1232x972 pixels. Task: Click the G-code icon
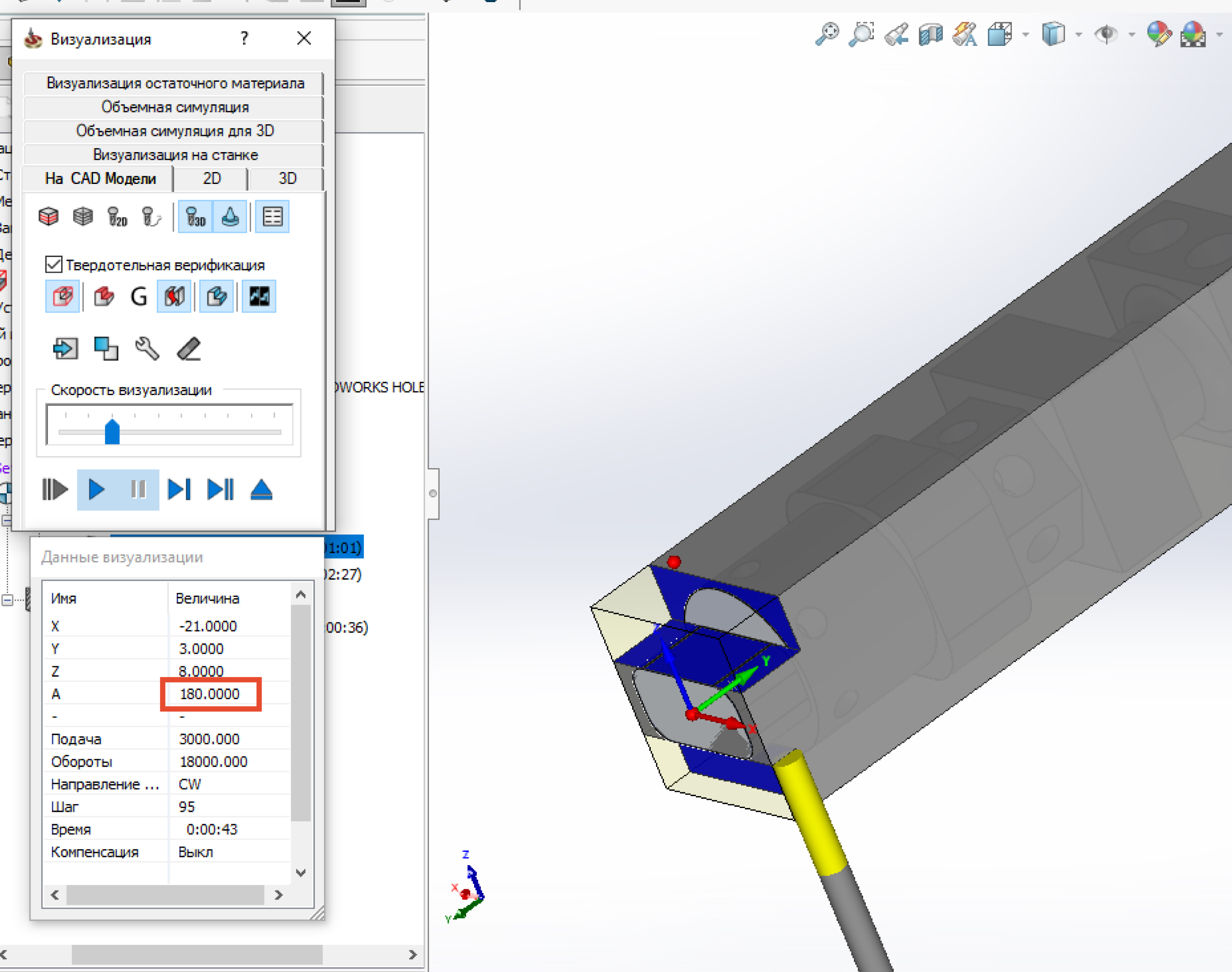139,297
